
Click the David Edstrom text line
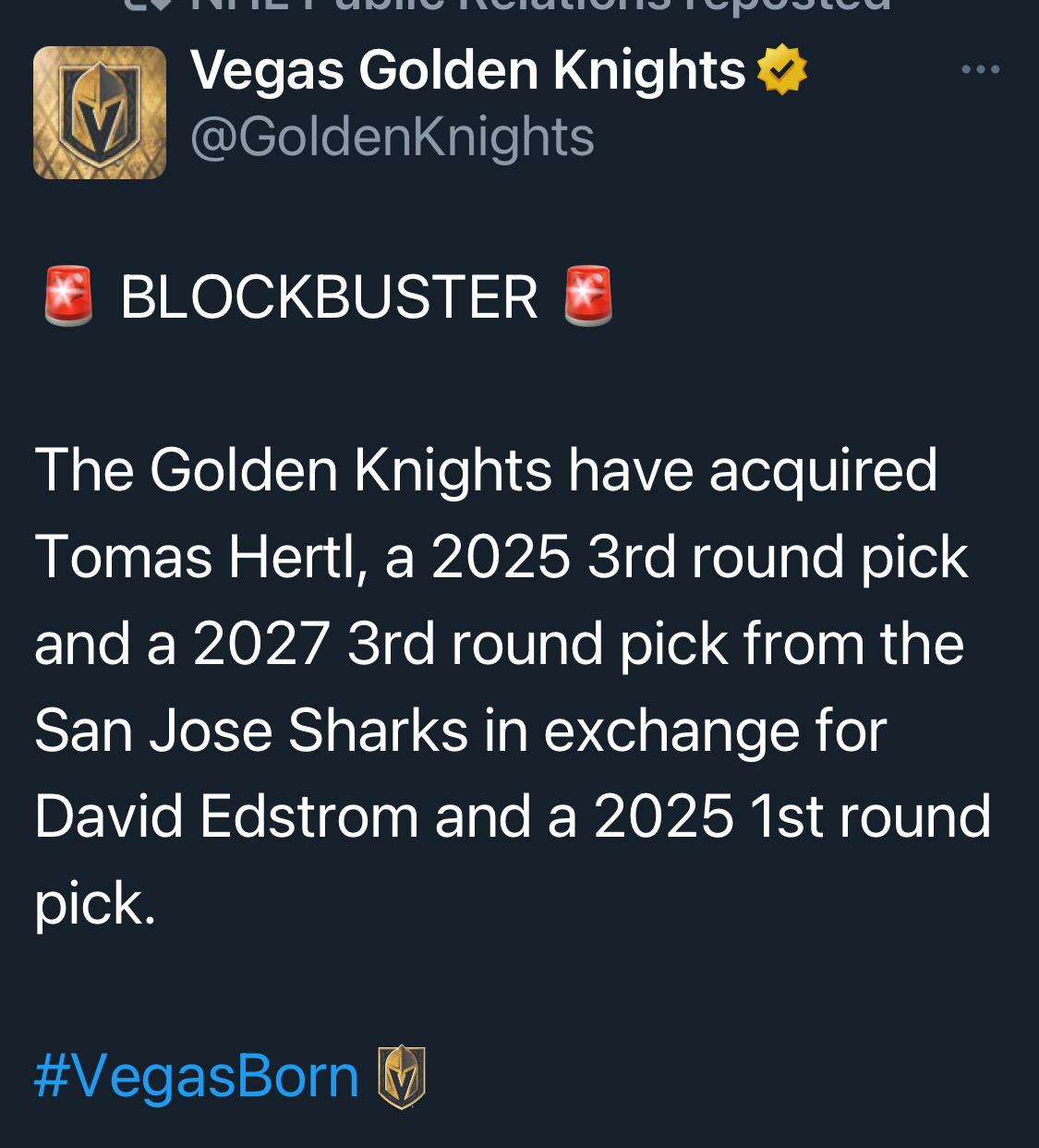(513, 817)
